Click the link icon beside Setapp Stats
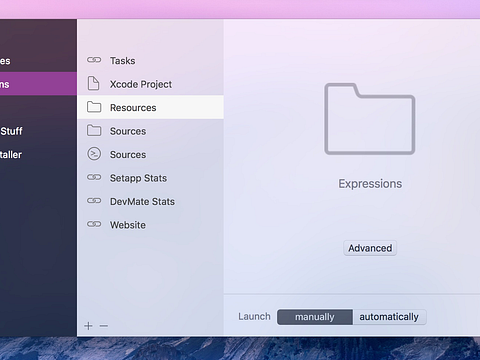480x360 pixels. 94,177
